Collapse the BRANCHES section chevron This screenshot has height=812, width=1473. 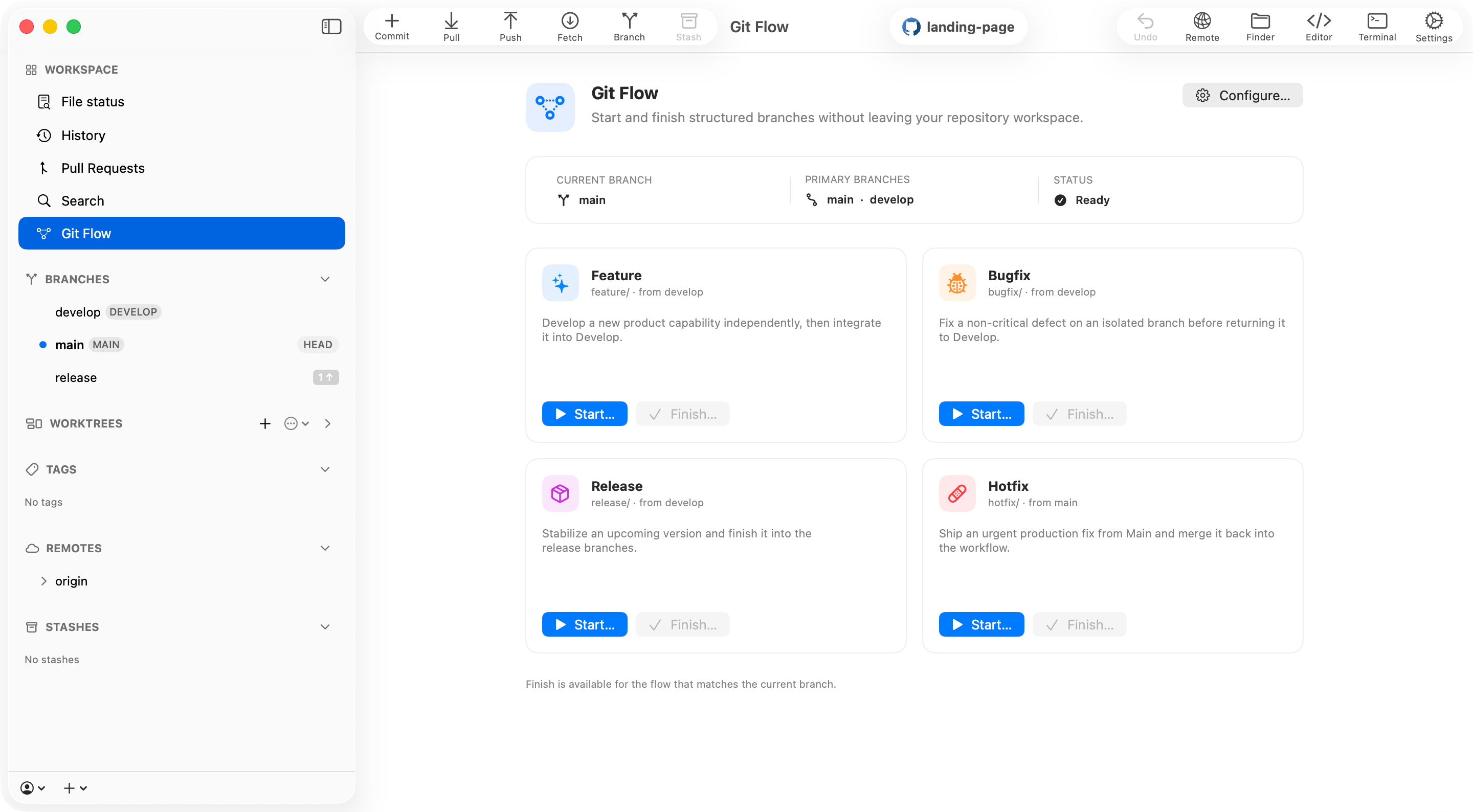coord(325,279)
